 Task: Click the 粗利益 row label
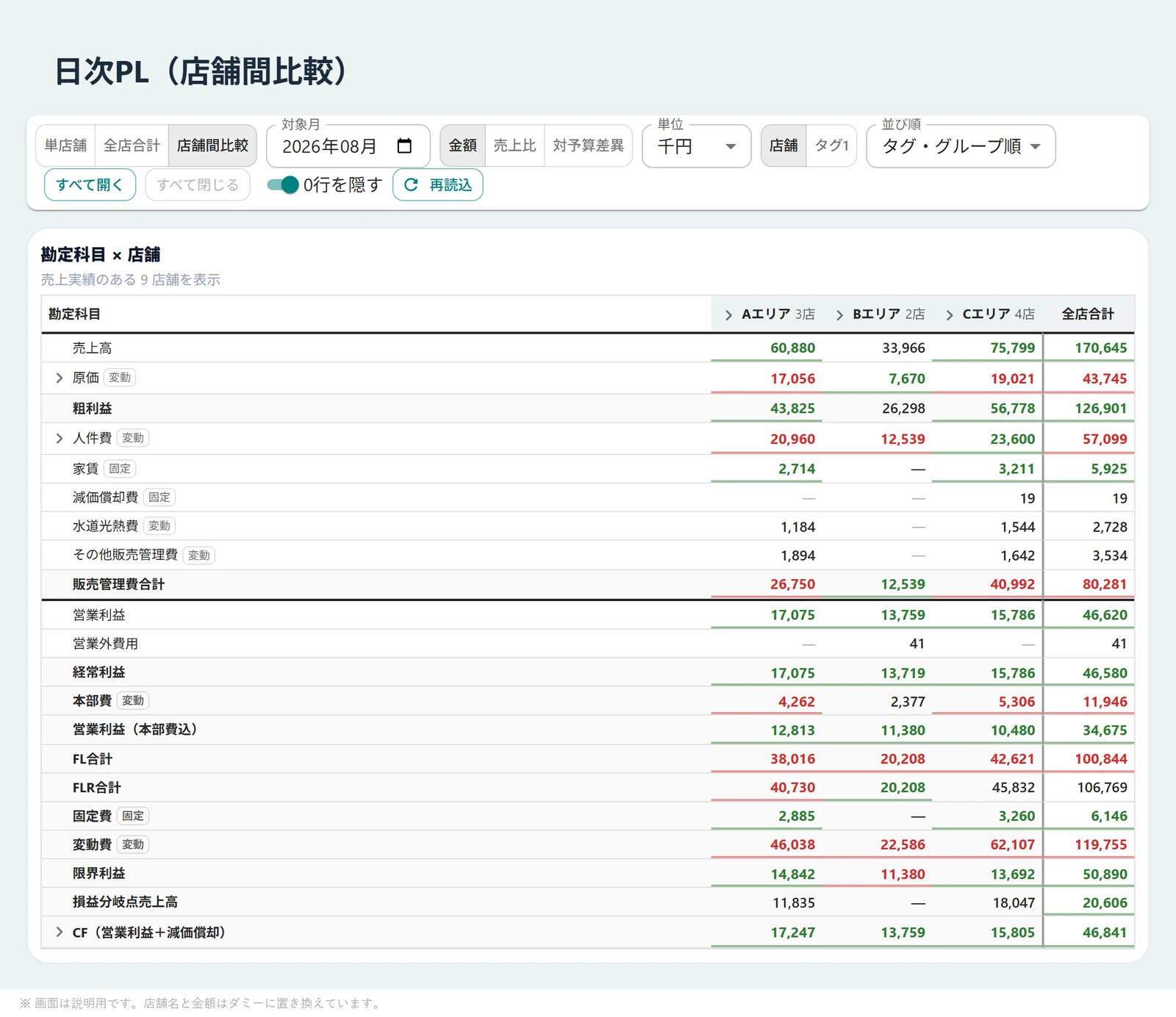click(92, 408)
